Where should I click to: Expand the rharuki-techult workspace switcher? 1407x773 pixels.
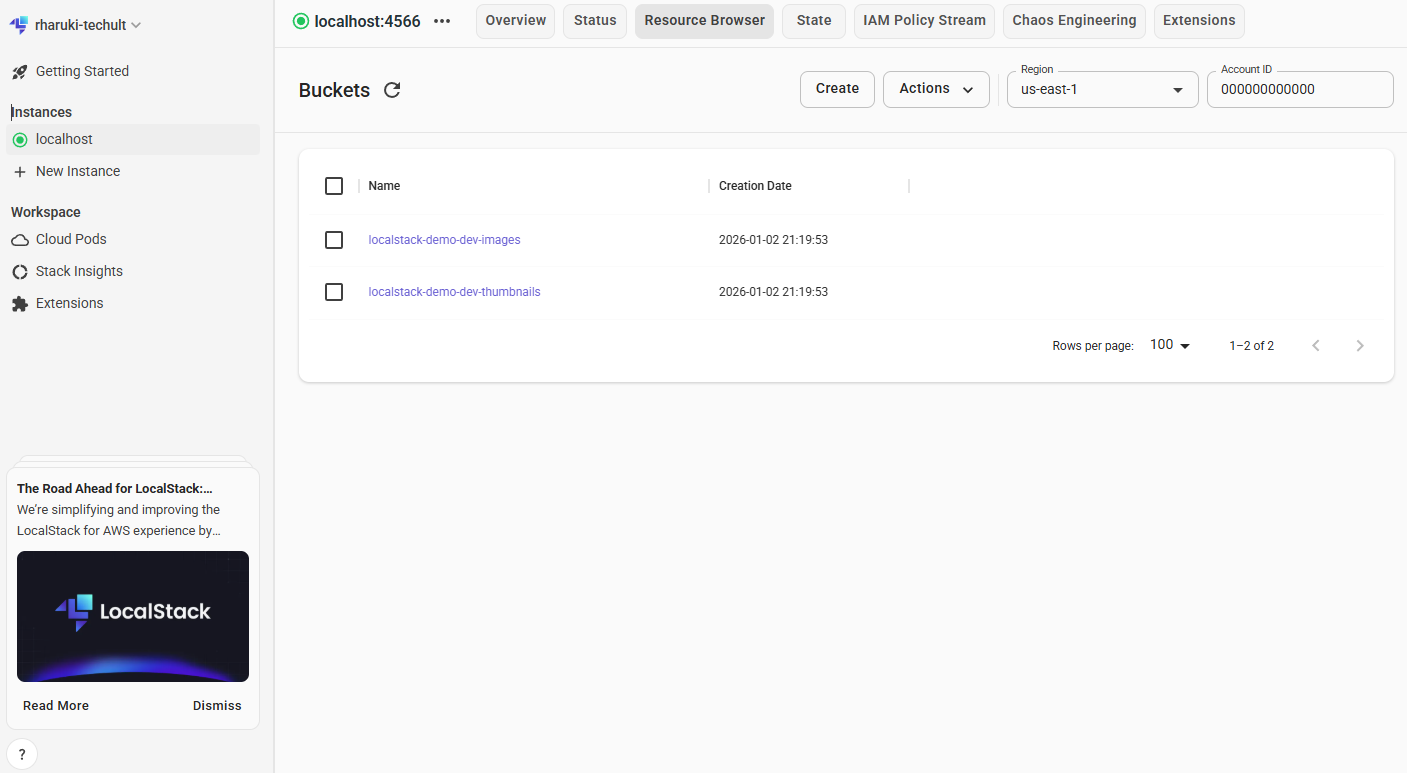[x=76, y=25]
